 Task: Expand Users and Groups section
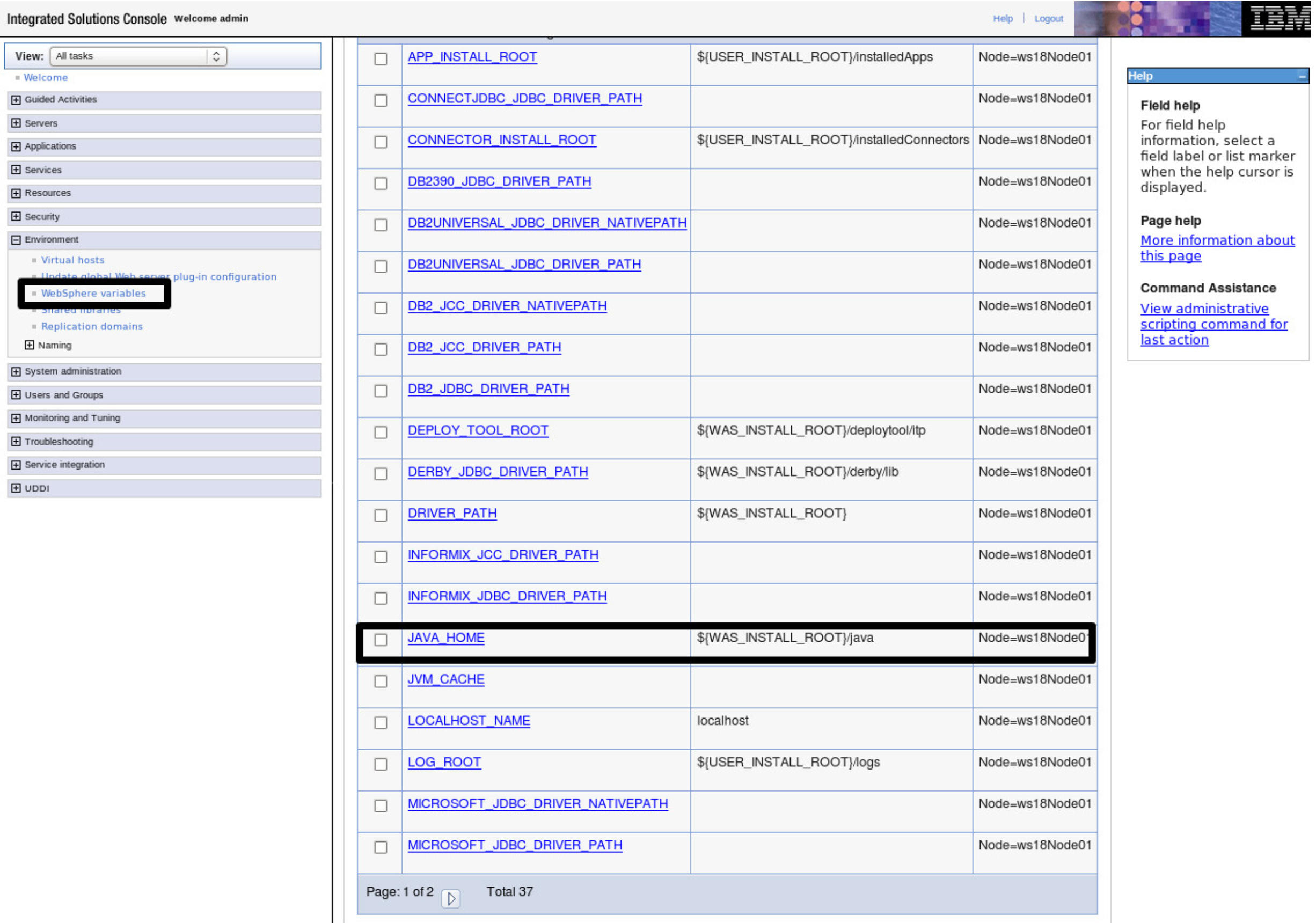pyautogui.click(x=16, y=395)
